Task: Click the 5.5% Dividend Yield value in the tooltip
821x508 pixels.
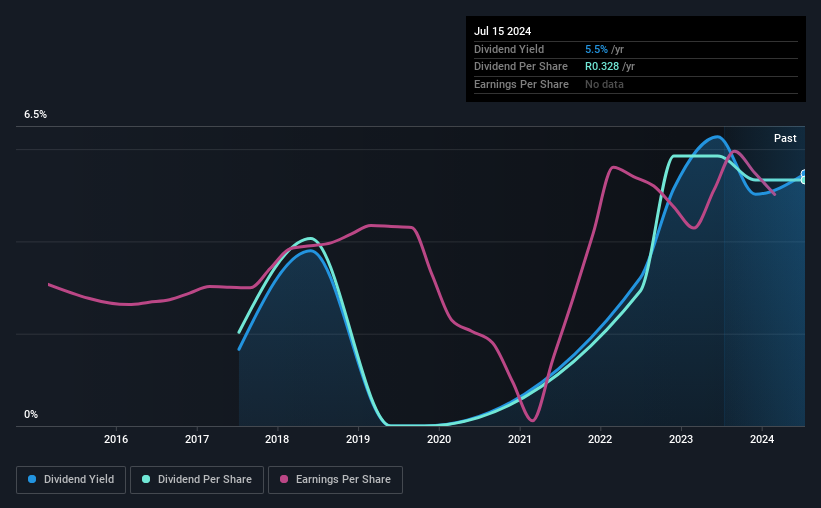Action: (596, 49)
